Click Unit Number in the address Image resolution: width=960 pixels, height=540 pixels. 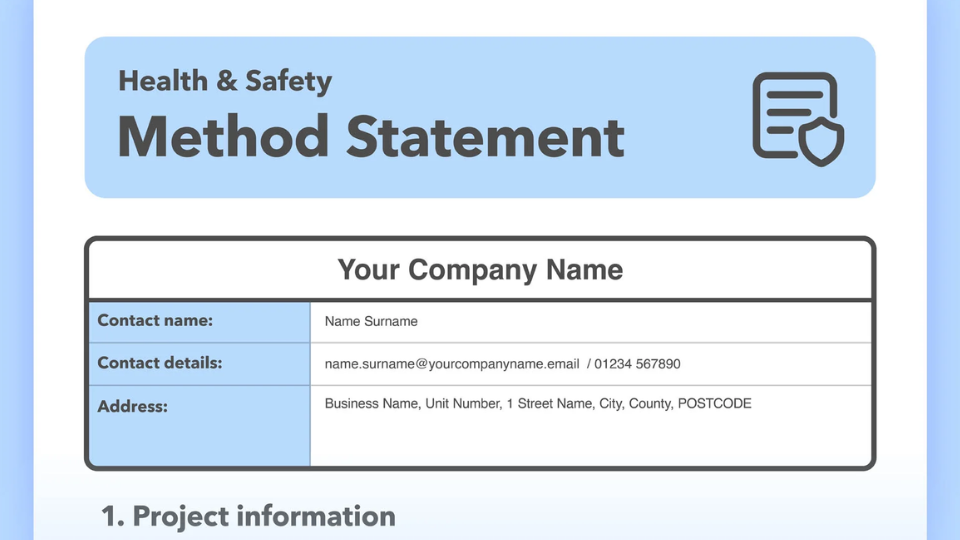click(459, 404)
